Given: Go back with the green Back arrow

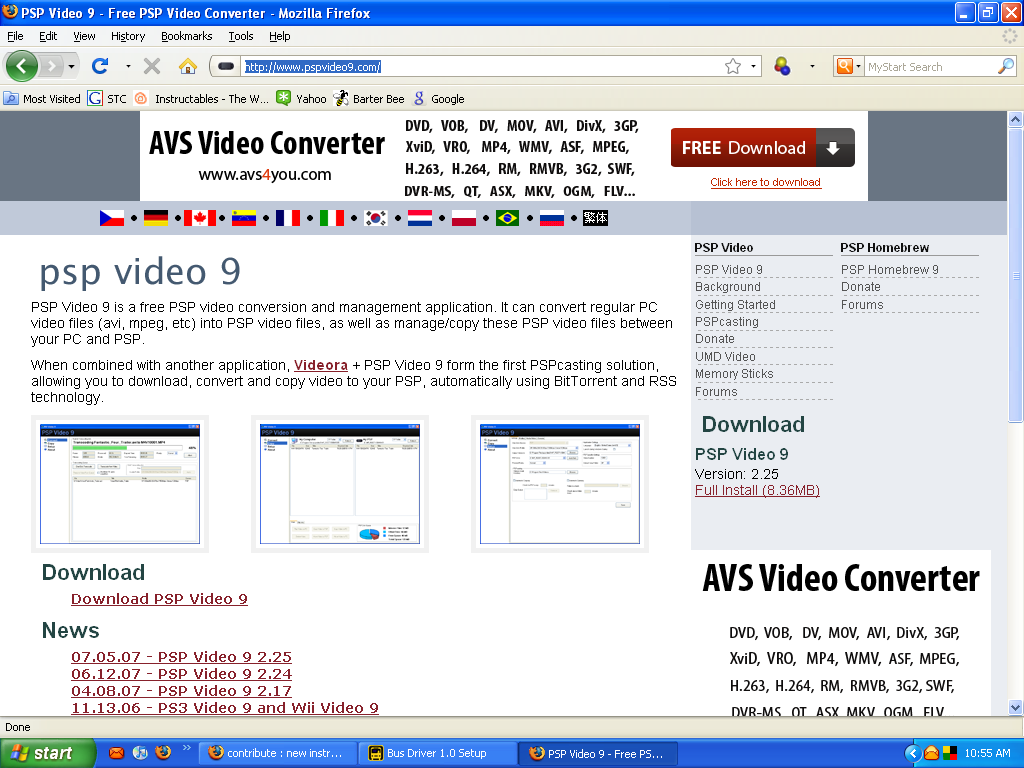Looking at the screenshot, I should click(x=22, y=66).
